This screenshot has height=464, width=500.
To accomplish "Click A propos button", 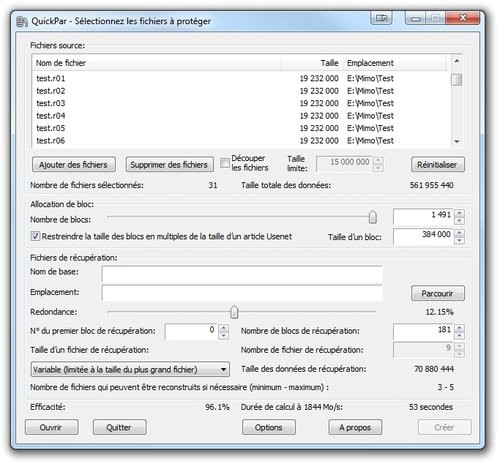I will 355,427.
